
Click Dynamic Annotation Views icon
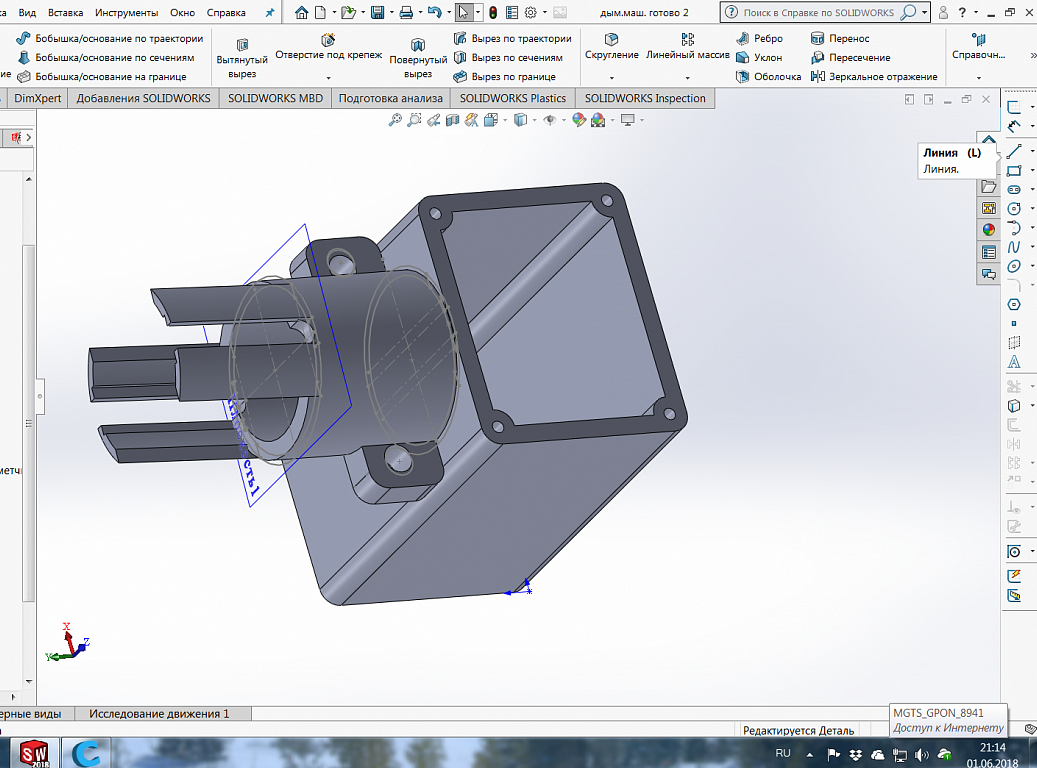tap(472, 120)
